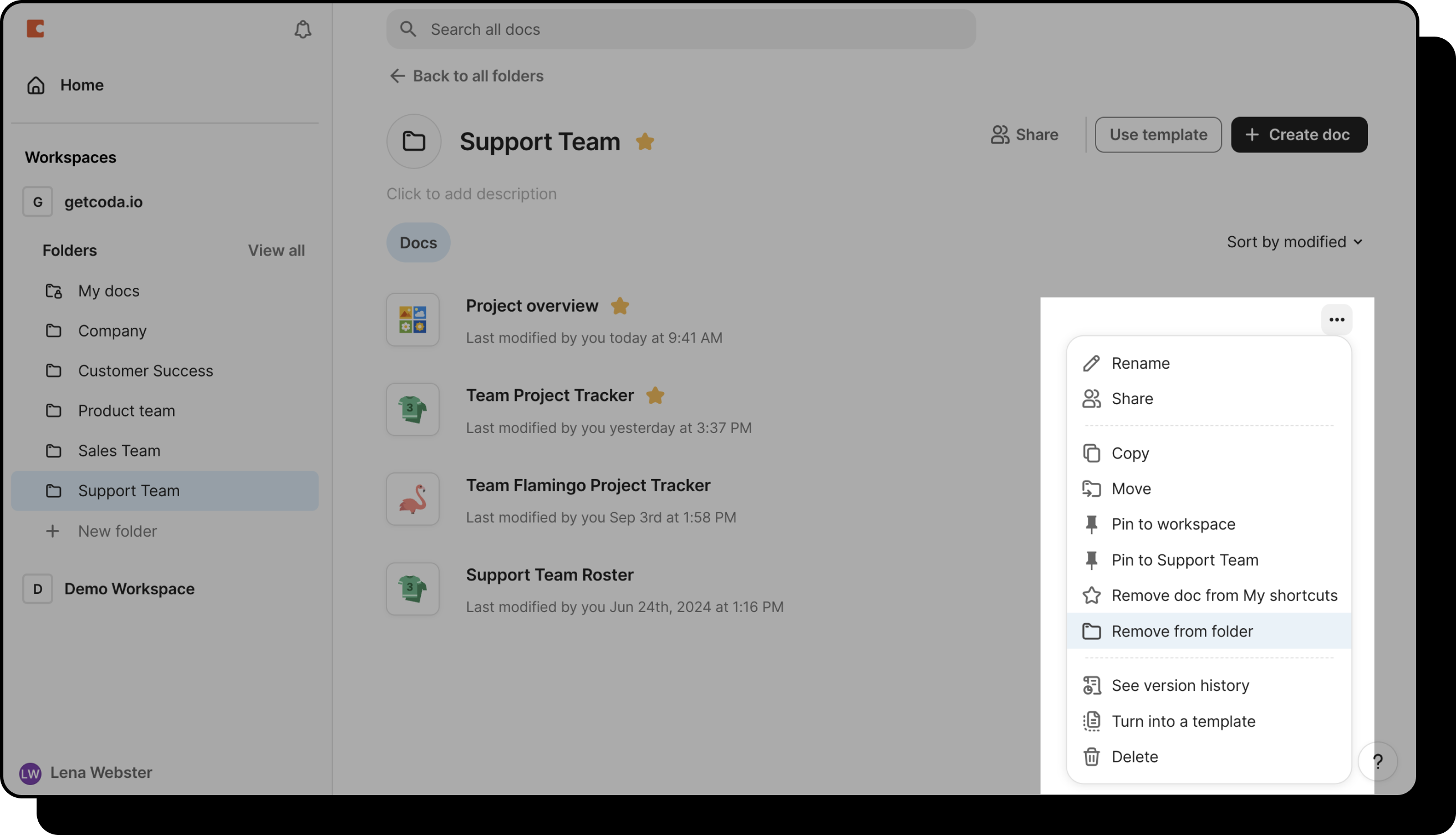Select Pin to workspace
1456x835 pixels.
click(1209, 524)
